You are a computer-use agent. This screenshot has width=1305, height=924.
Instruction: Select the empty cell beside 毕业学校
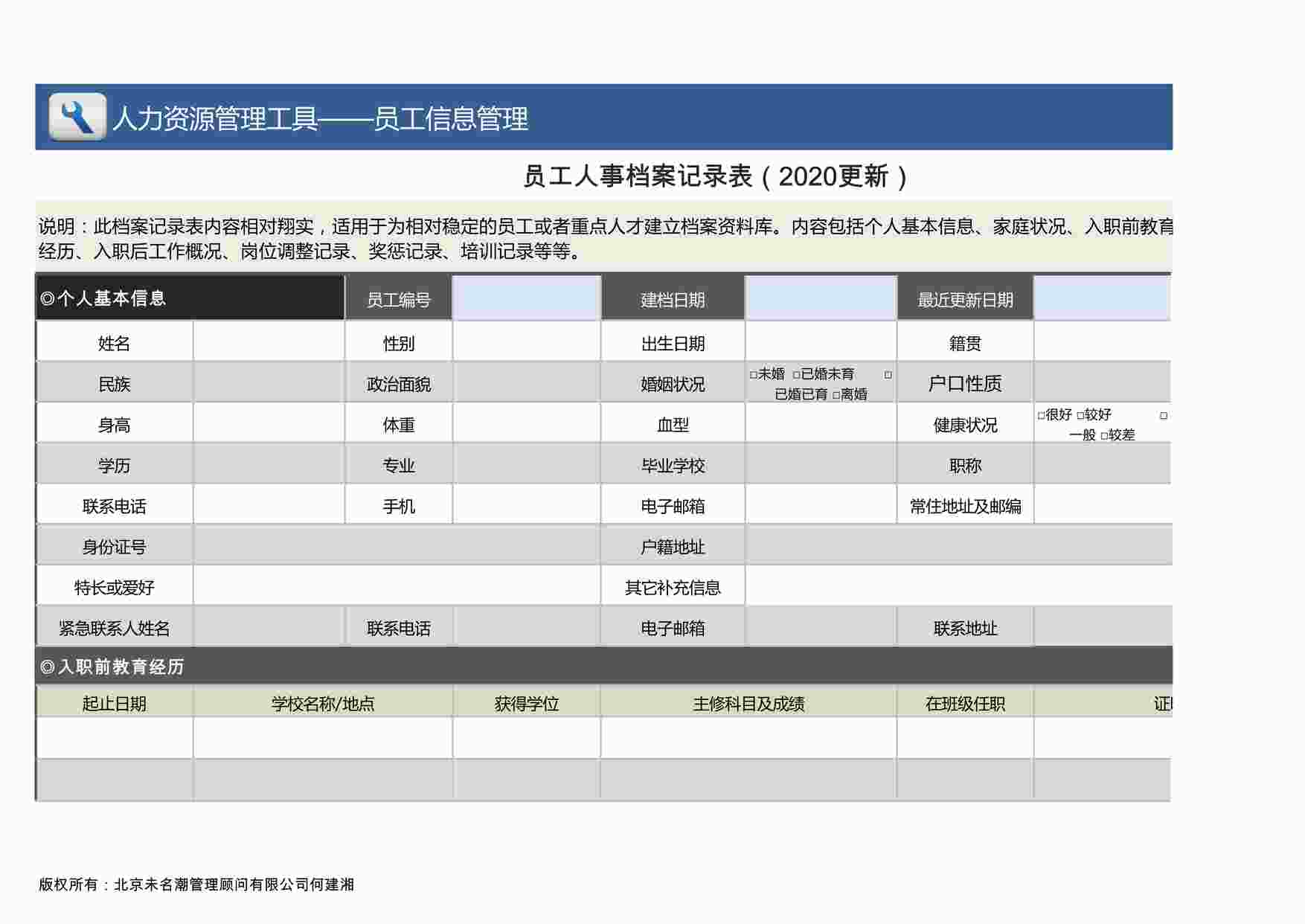tap(821, 464)
